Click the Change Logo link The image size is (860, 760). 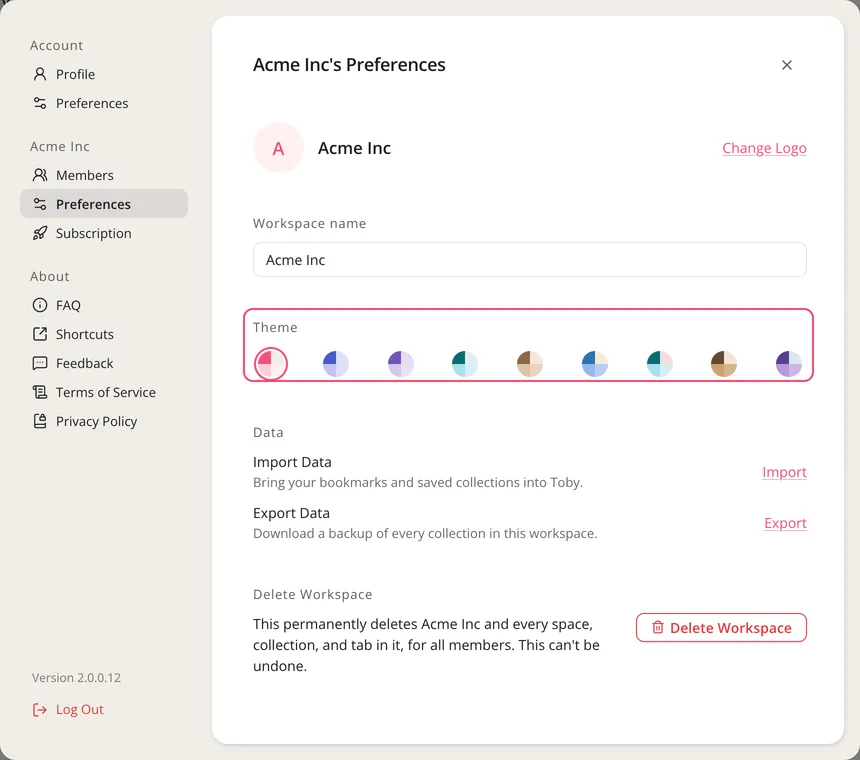click(764, 148)
